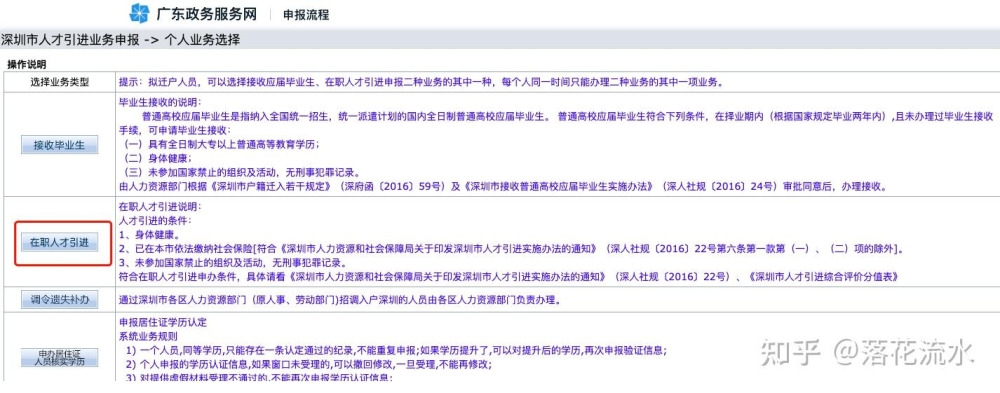Select the 申报流程 header label
1000x393 pixels.
coord(306,15)
